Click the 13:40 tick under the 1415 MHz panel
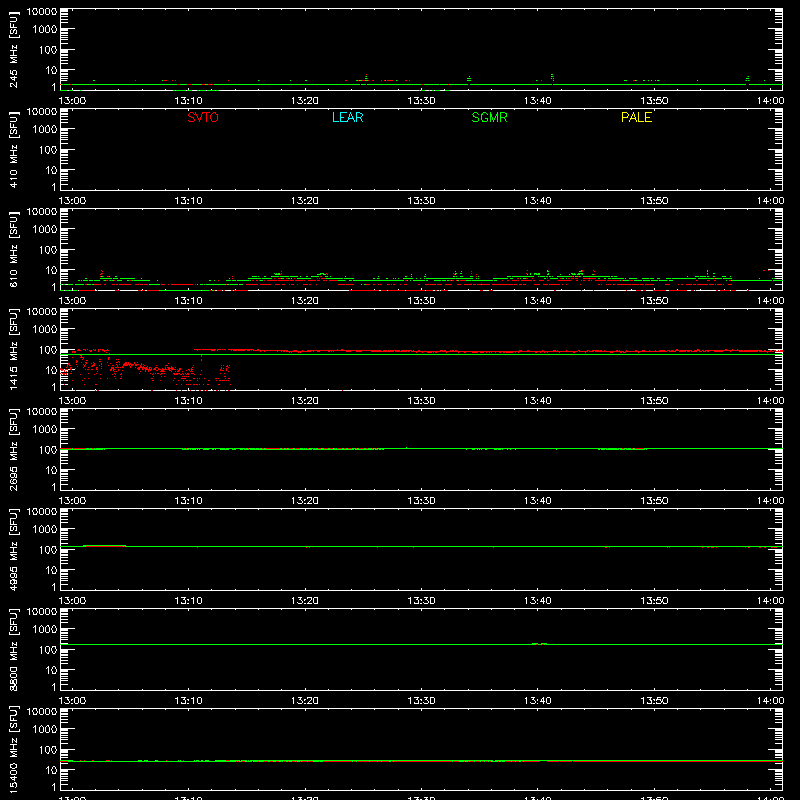Screen dimensions: 800x800 tap(538, 401)
